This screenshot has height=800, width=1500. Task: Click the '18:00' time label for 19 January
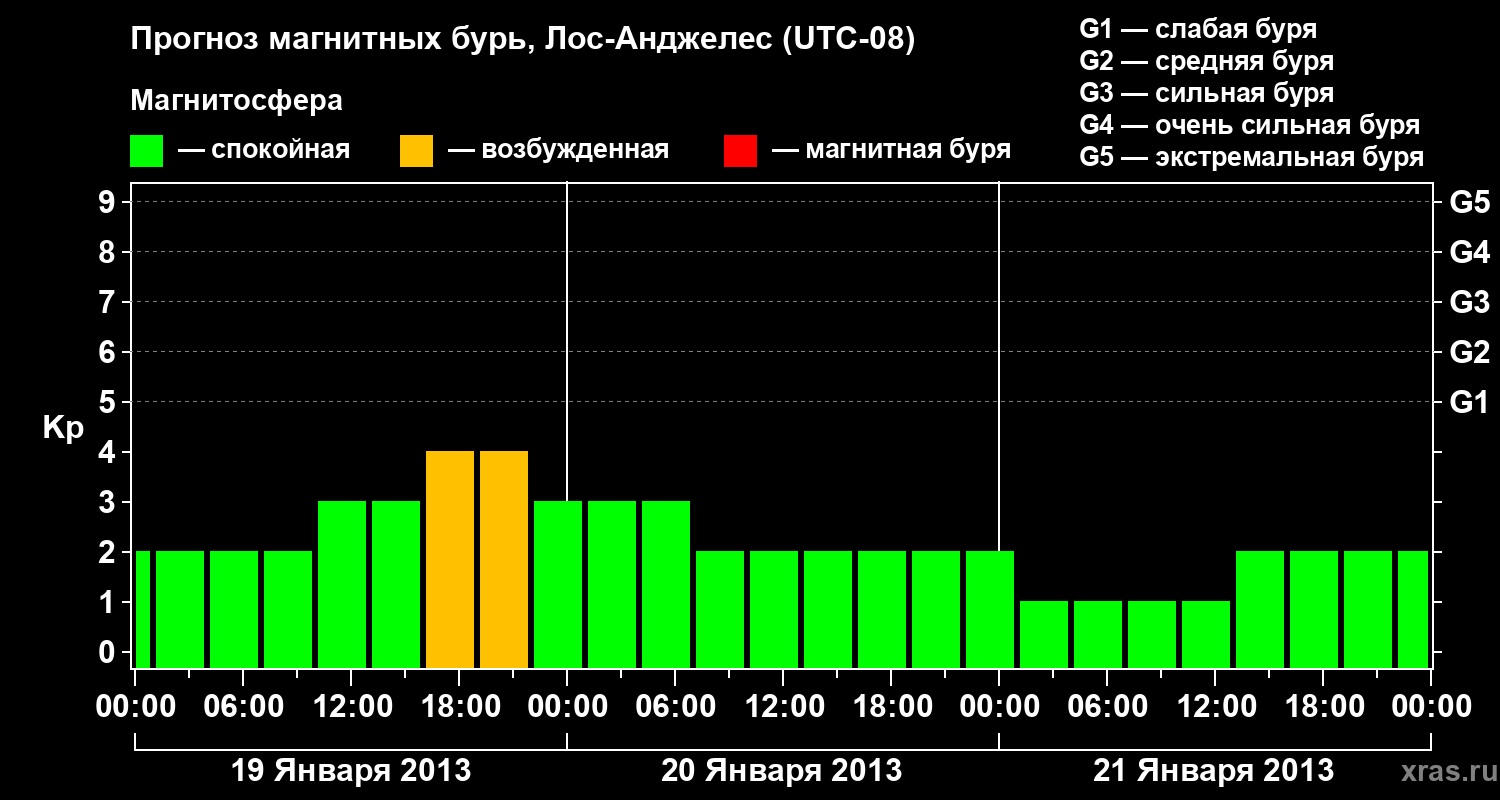[x=459, y=706]
